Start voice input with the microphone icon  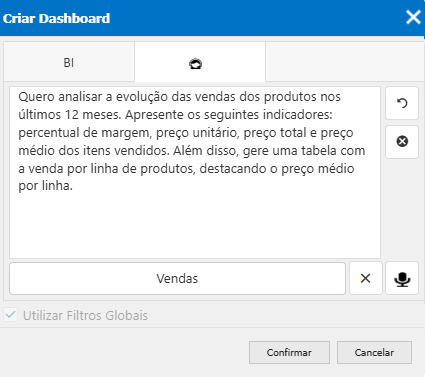click(402, 278)
